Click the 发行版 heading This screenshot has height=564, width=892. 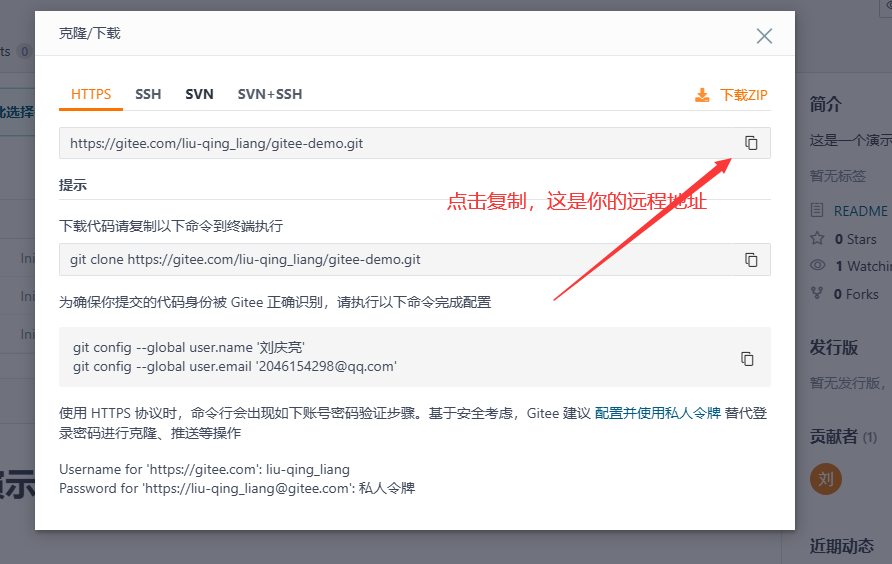pyautogui.click(x=833, y=347)
